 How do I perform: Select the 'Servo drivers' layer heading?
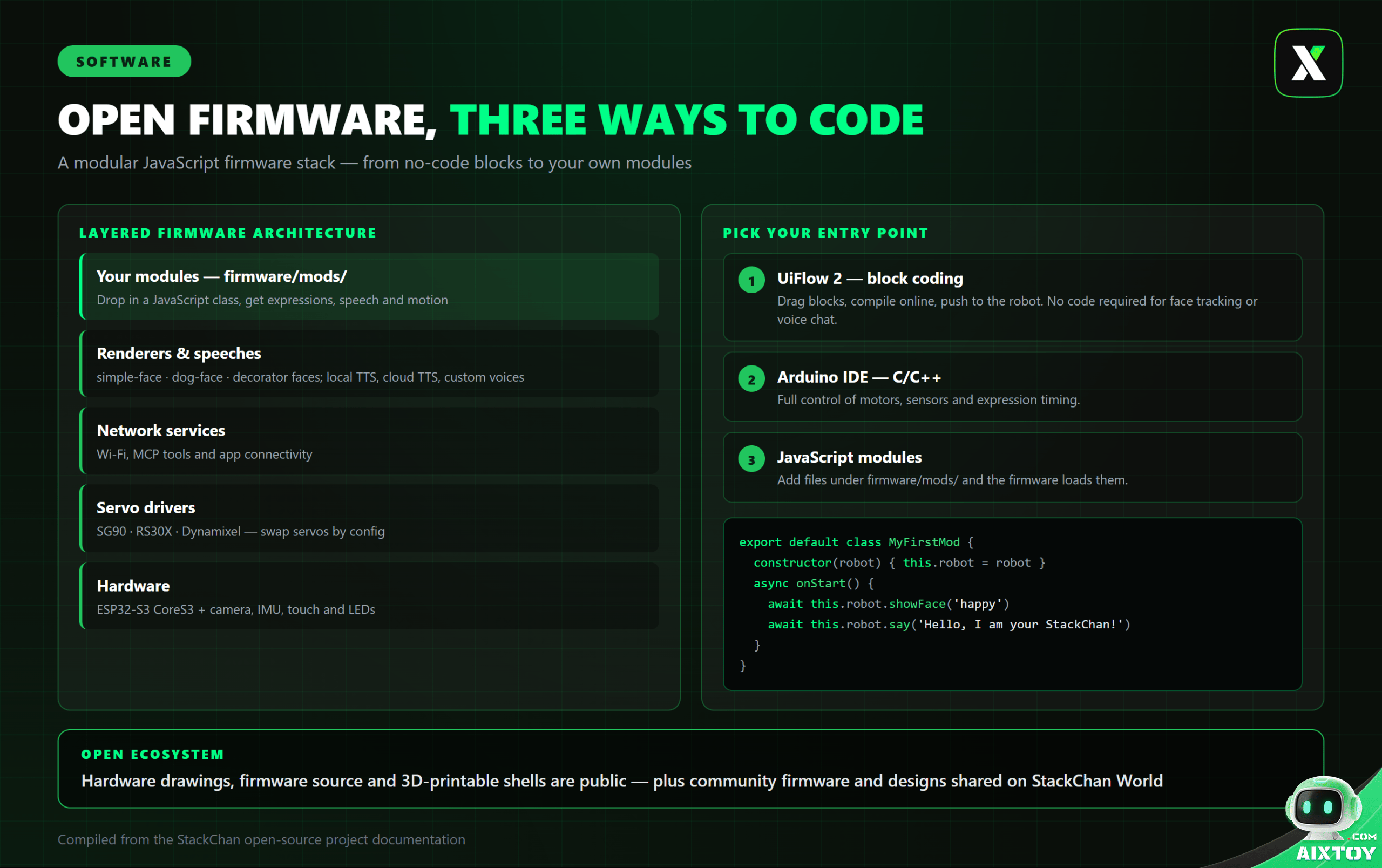point(146,508)
